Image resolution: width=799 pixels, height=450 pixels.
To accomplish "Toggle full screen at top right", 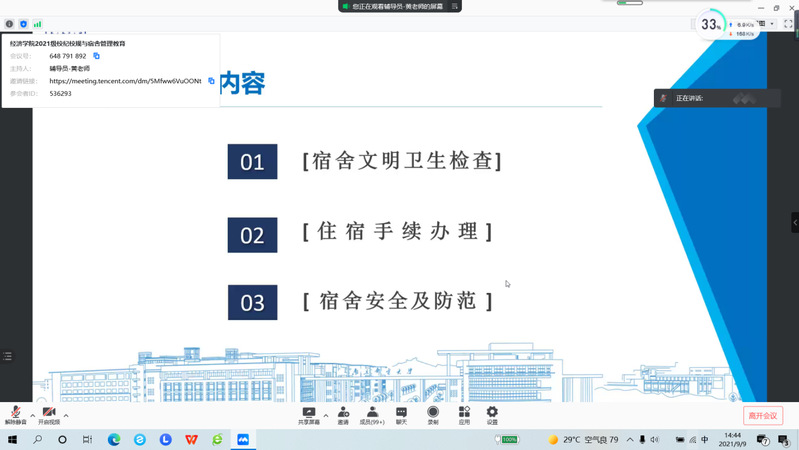I will [788, 24].
